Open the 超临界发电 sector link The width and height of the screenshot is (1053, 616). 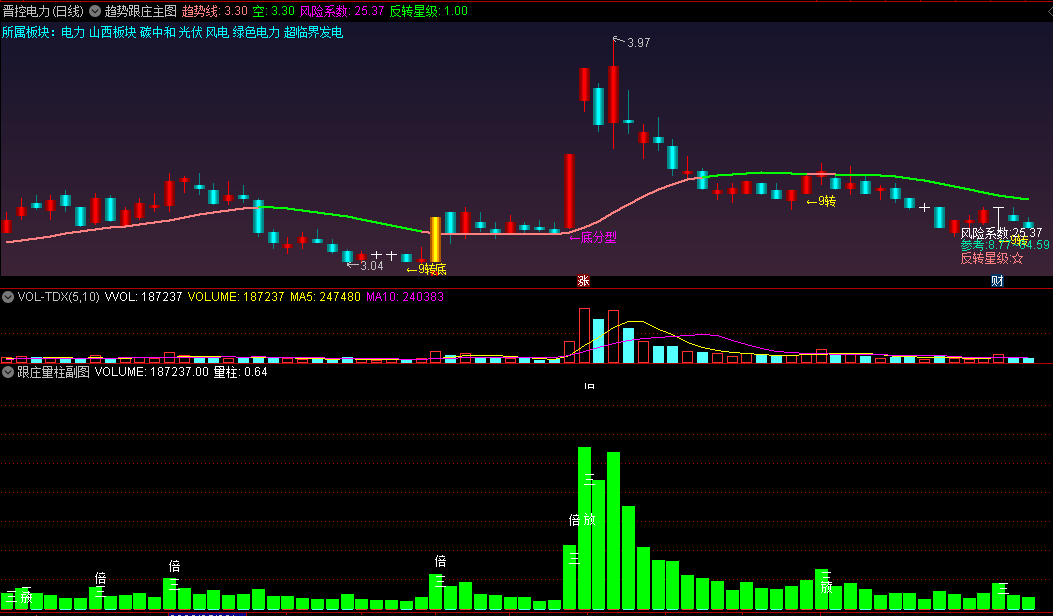coord(313,32)
